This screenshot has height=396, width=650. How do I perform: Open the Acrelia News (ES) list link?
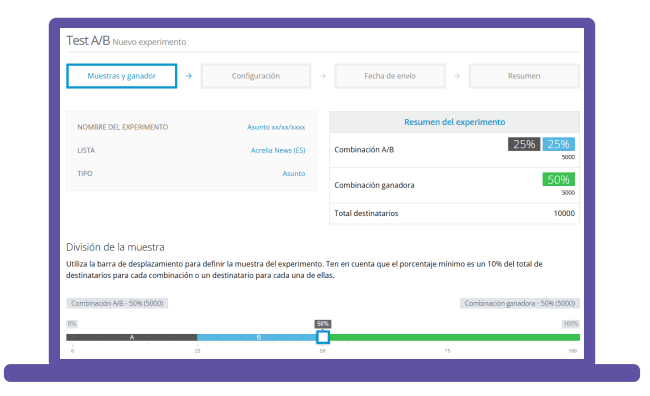click(x=278, y=150)
